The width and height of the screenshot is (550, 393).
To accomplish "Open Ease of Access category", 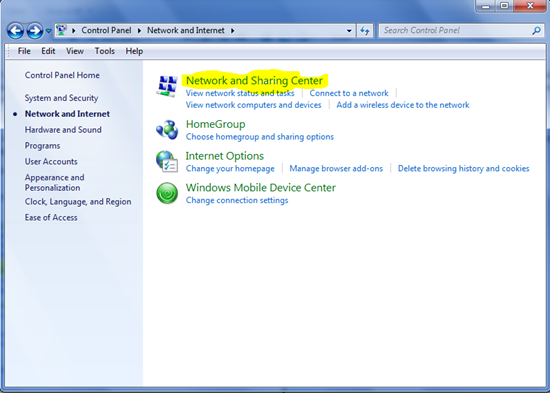I will click(51, 218).
